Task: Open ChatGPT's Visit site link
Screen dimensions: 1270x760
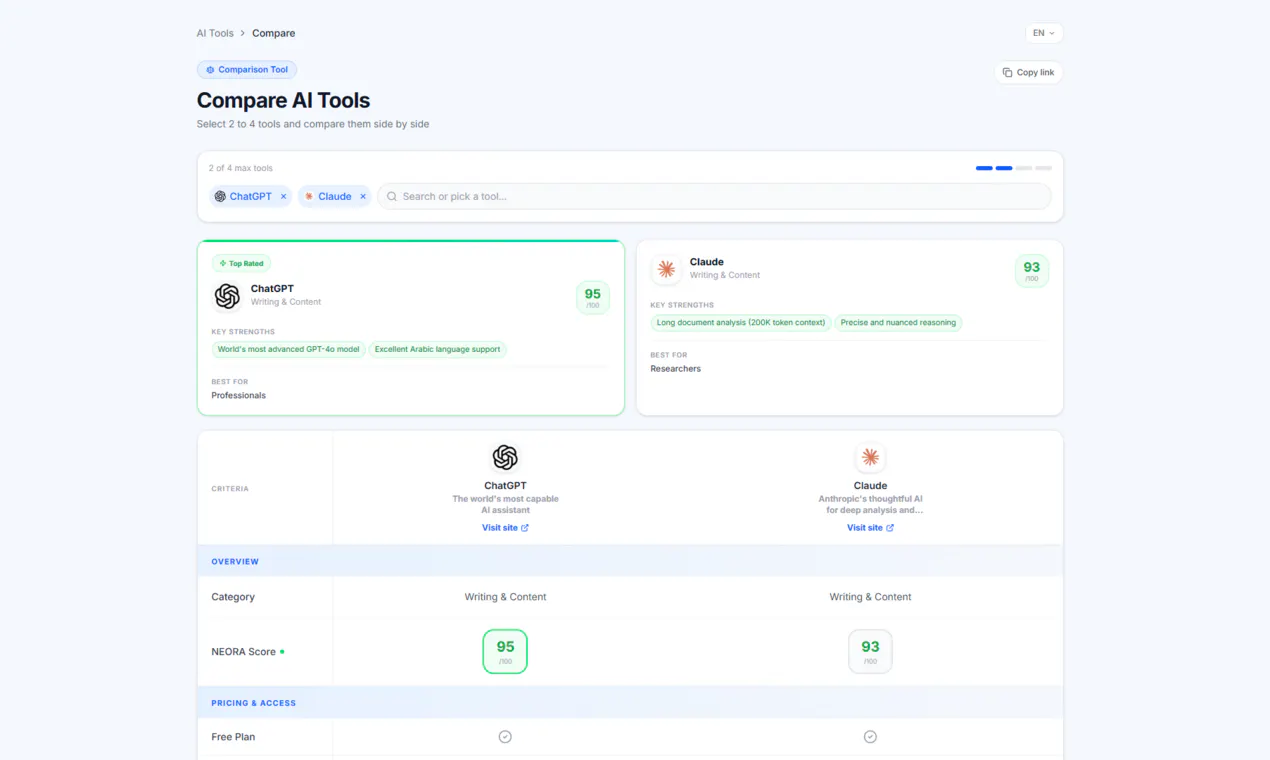Action: [505, 527]
